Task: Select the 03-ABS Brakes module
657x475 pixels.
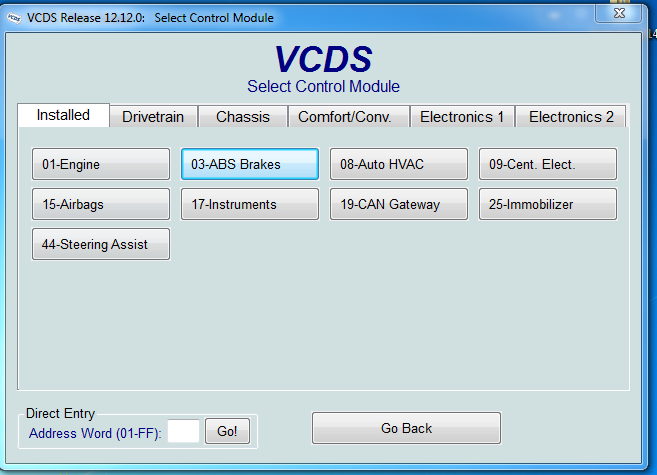Action: tap(250, 164)
